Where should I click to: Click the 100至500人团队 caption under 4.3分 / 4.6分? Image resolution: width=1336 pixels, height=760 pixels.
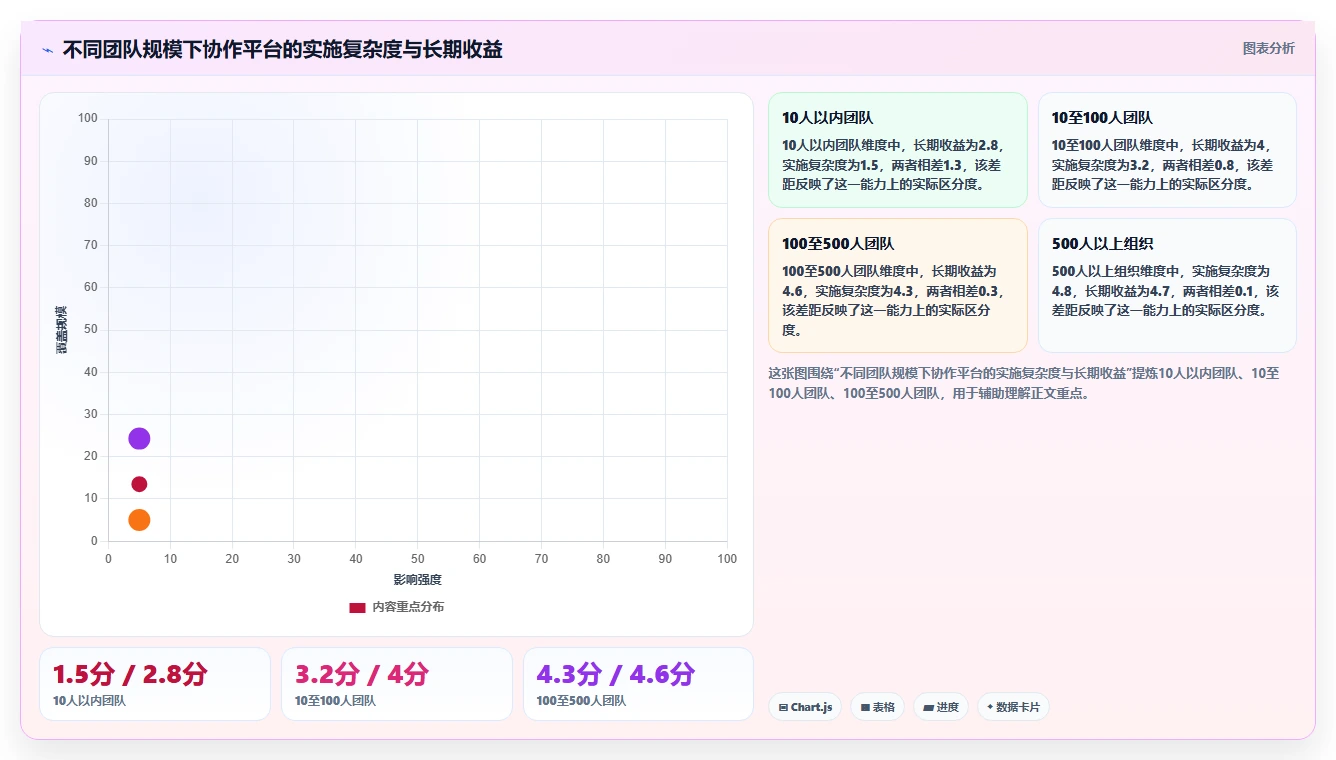pos(581,701)
